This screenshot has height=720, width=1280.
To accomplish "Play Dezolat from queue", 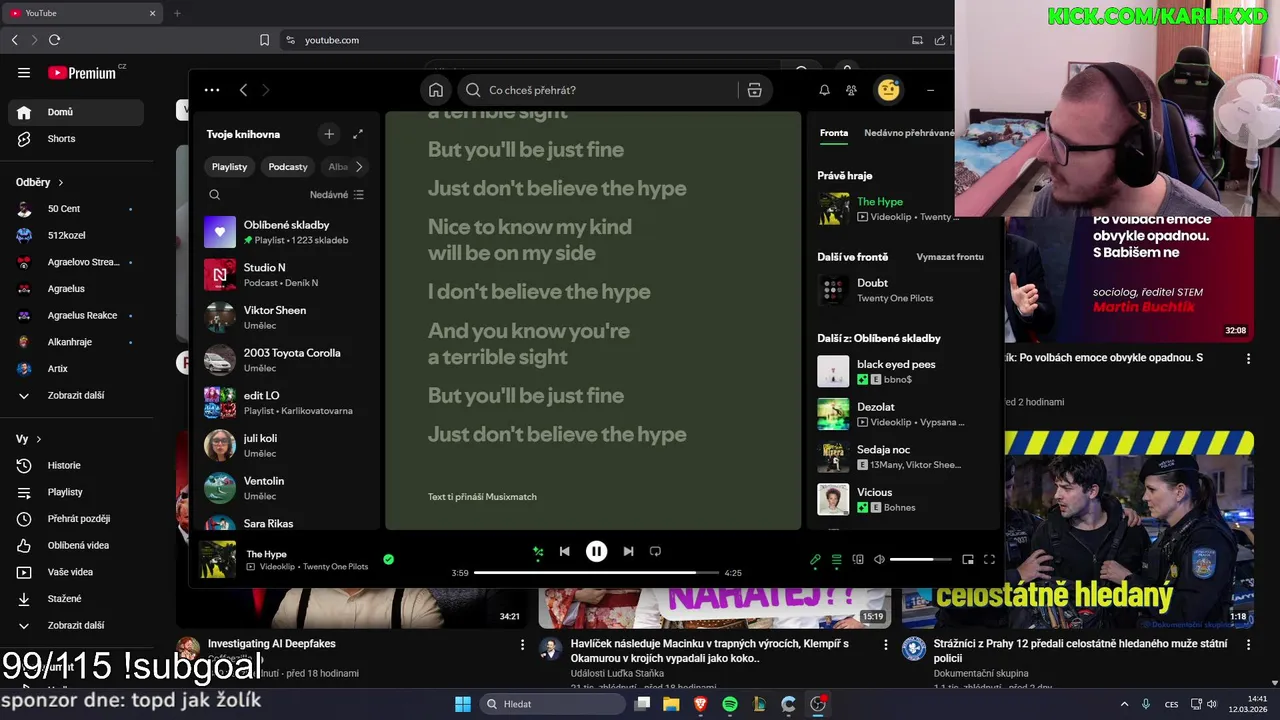I will coord(903,414).
